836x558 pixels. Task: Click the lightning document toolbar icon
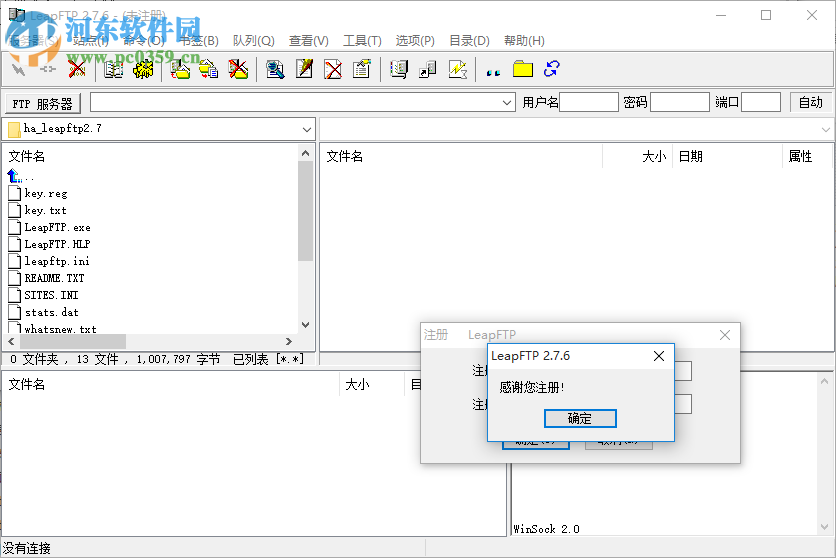tap(457, 69)
